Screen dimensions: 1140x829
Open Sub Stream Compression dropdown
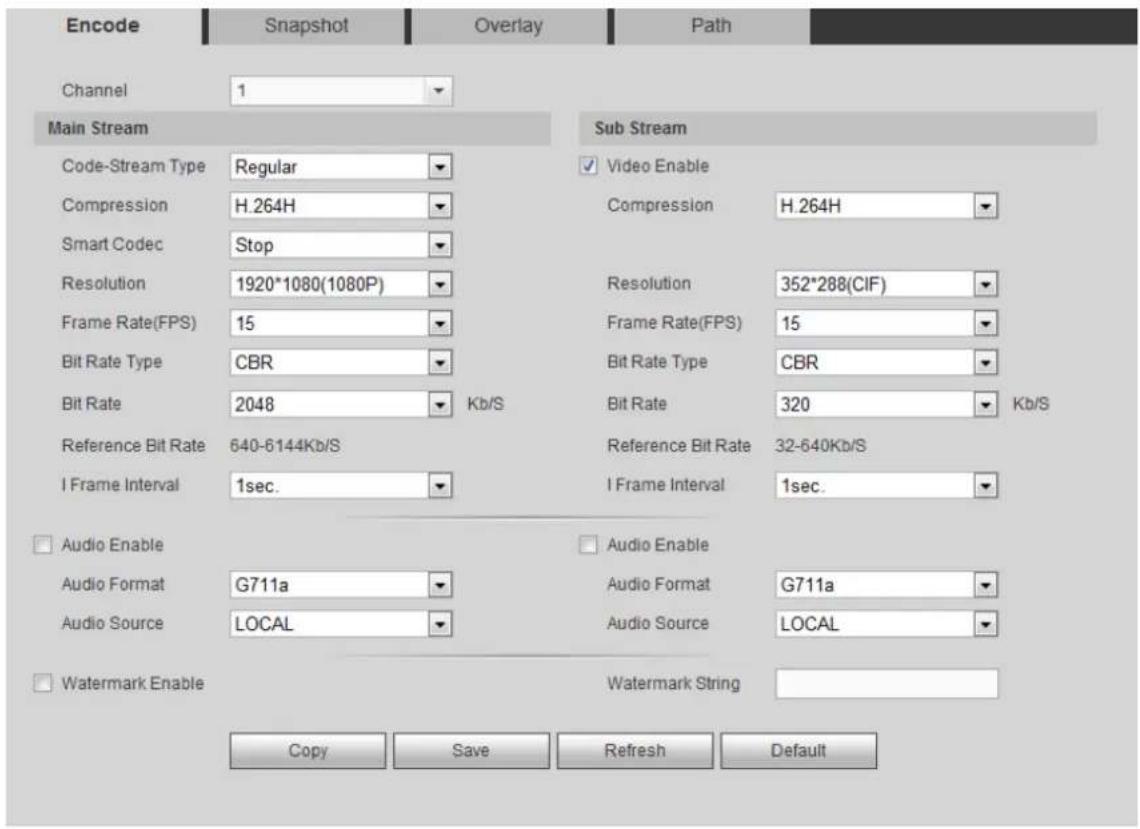point(886,206)
